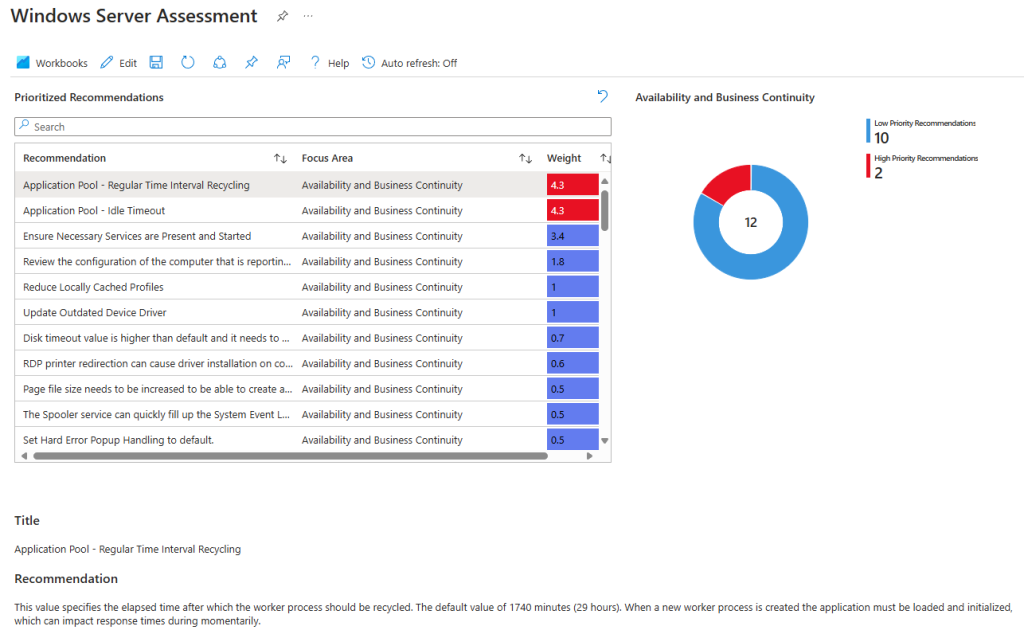Toggle sort order on the Weight column
This screenshot has height=634, width=1024.
pos(606,158)
